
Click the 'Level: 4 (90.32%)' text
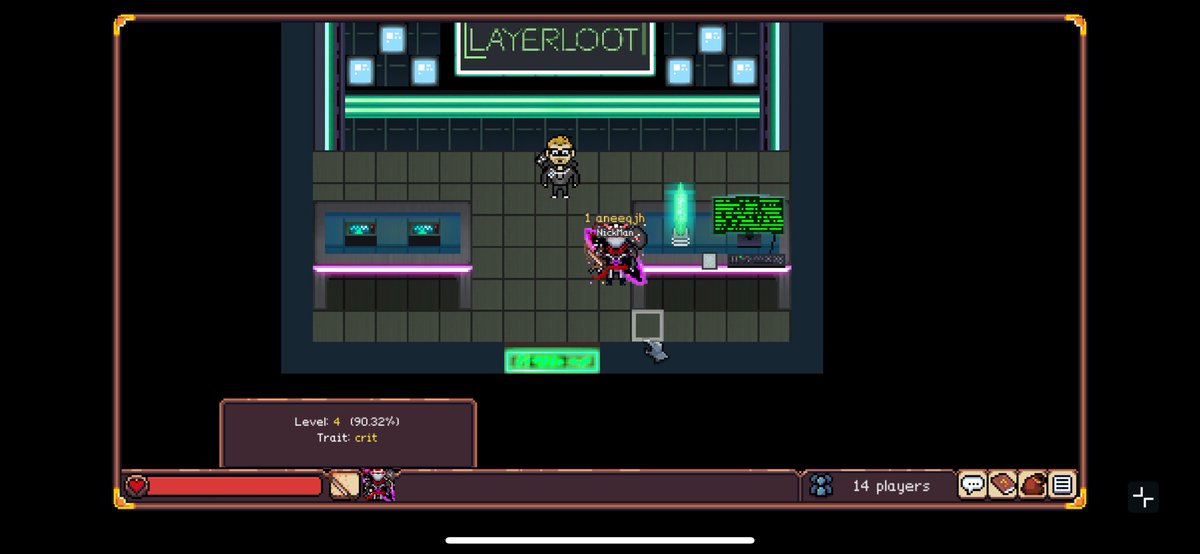[x=347, y=422]
